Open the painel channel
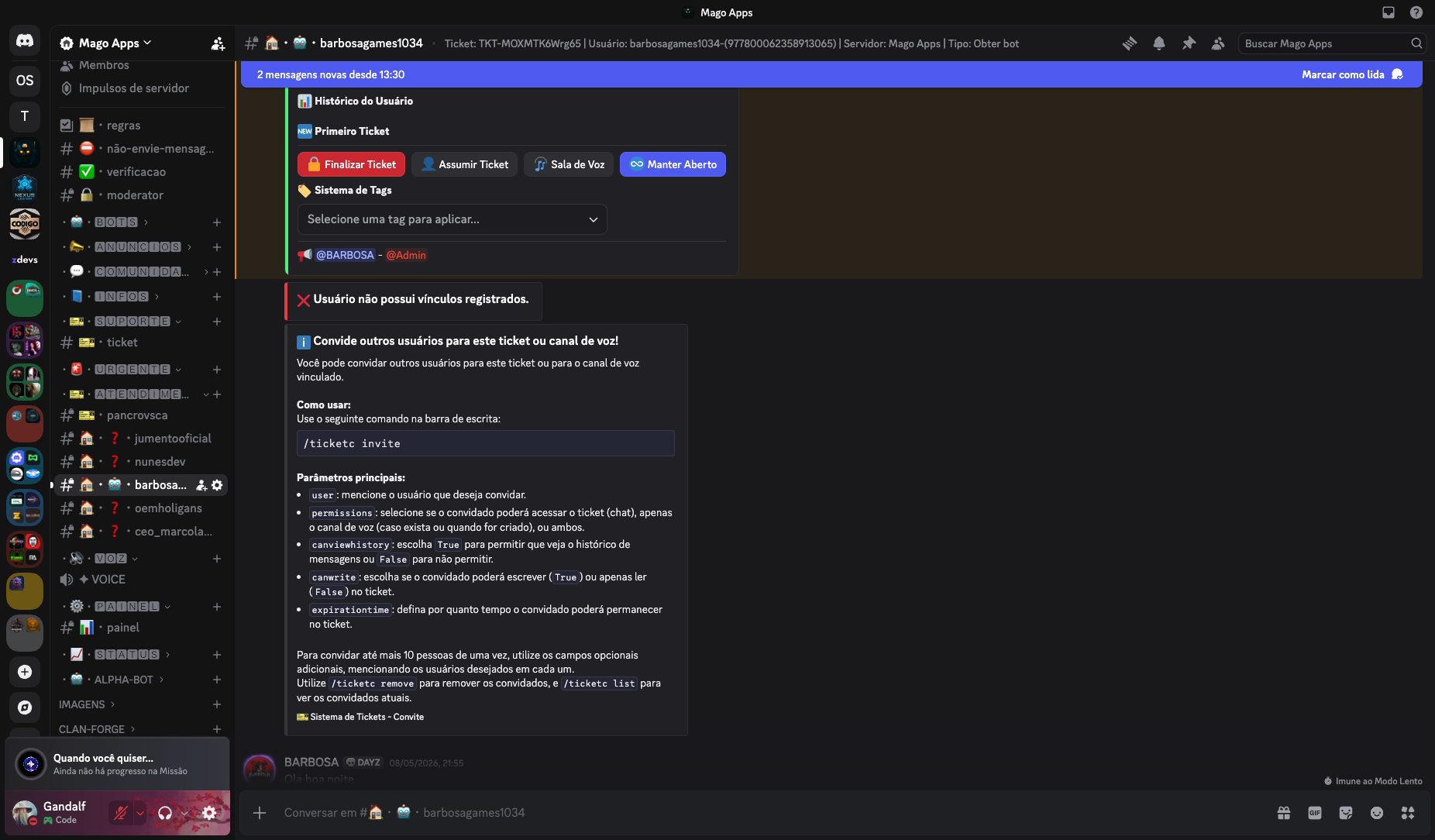Screen dimensions: 1435x840 click(x=142, y=628)
